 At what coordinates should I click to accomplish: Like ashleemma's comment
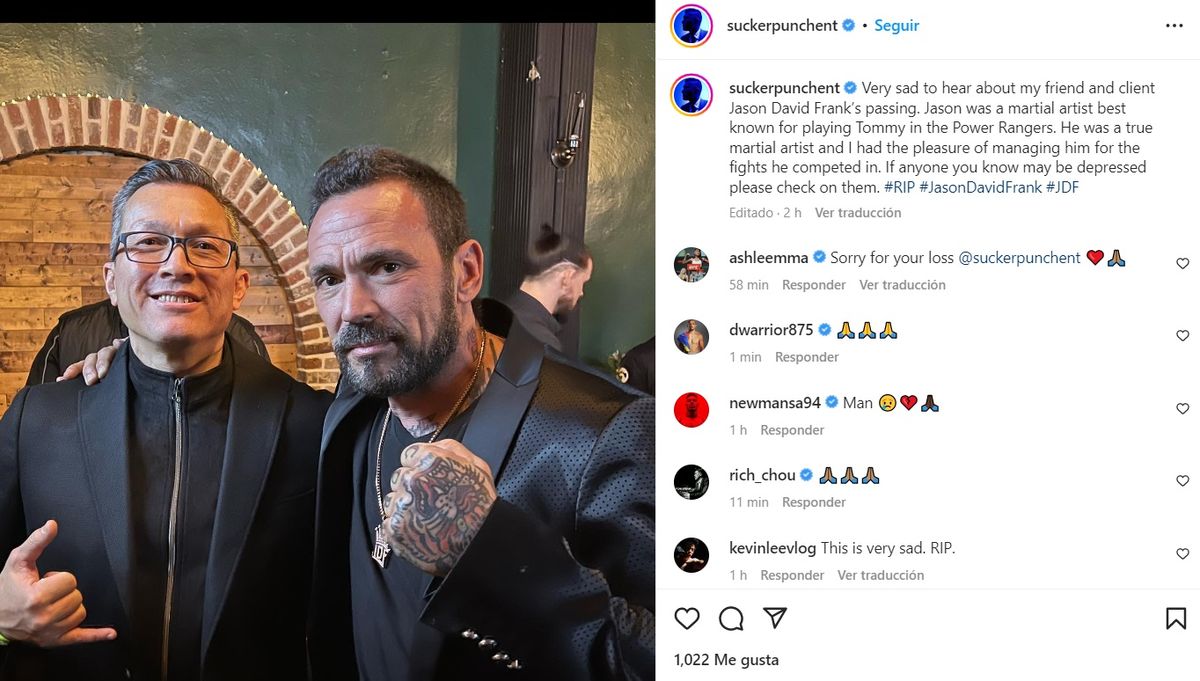point(1182,264)
